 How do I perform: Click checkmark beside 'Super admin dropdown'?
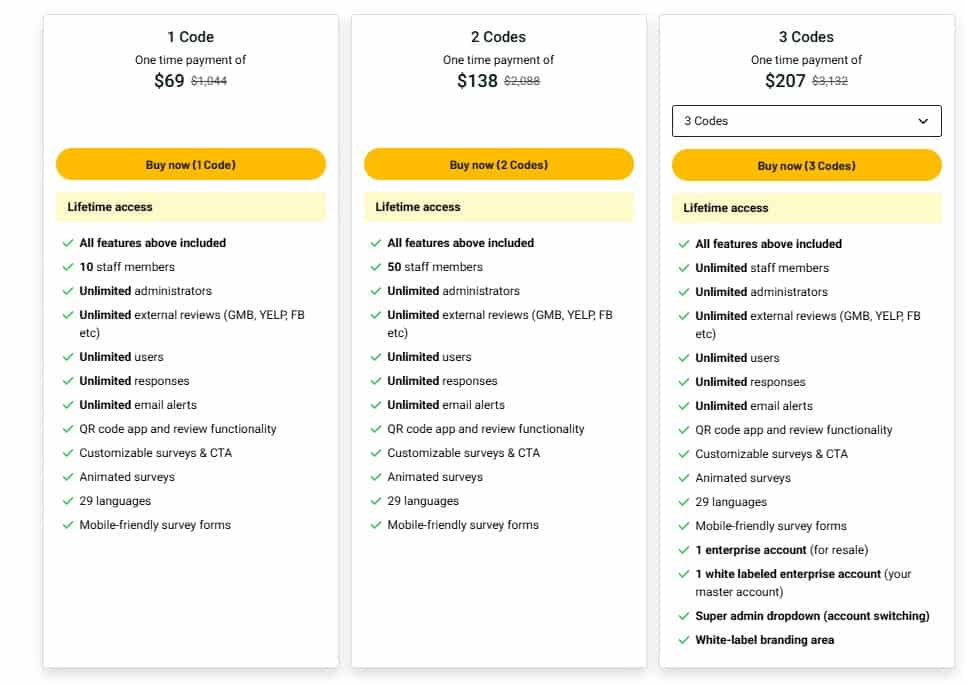click(683, 616)
